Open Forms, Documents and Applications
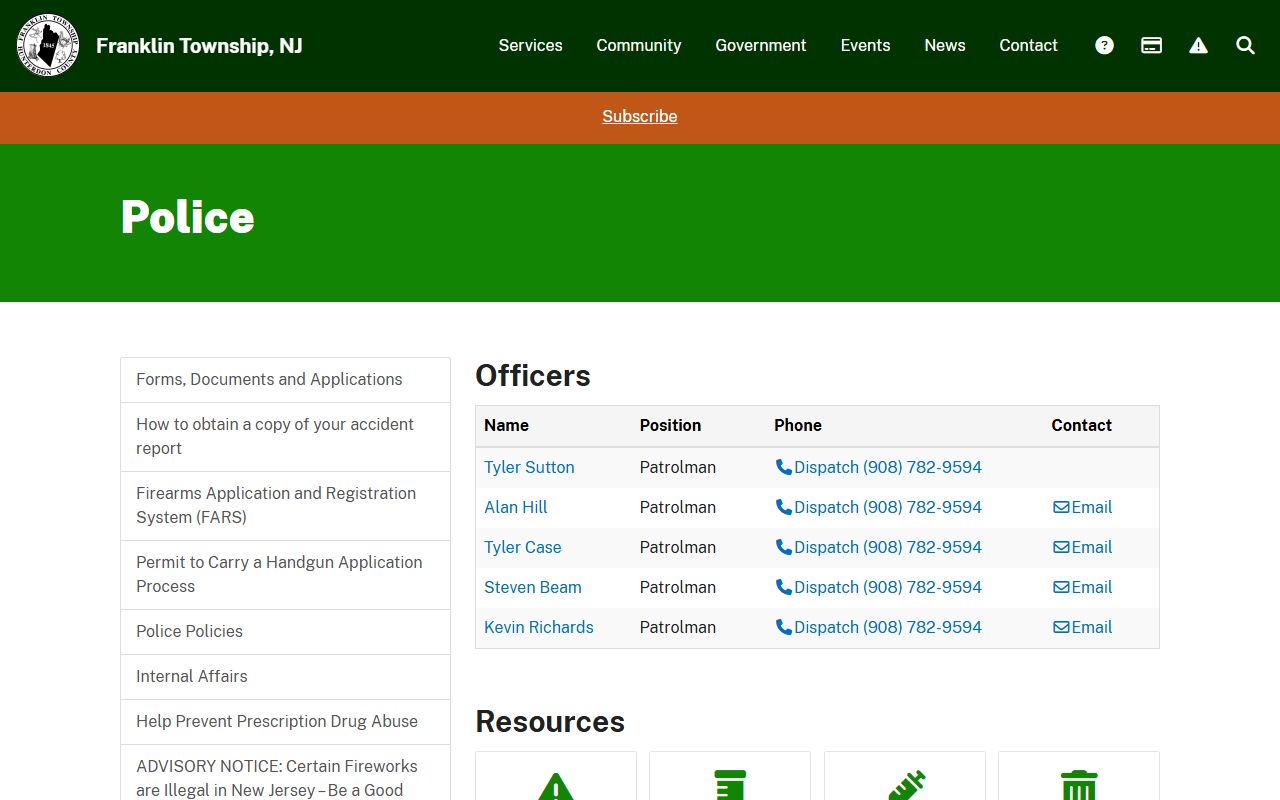1280x800 pixels. [x=285, y=380]
